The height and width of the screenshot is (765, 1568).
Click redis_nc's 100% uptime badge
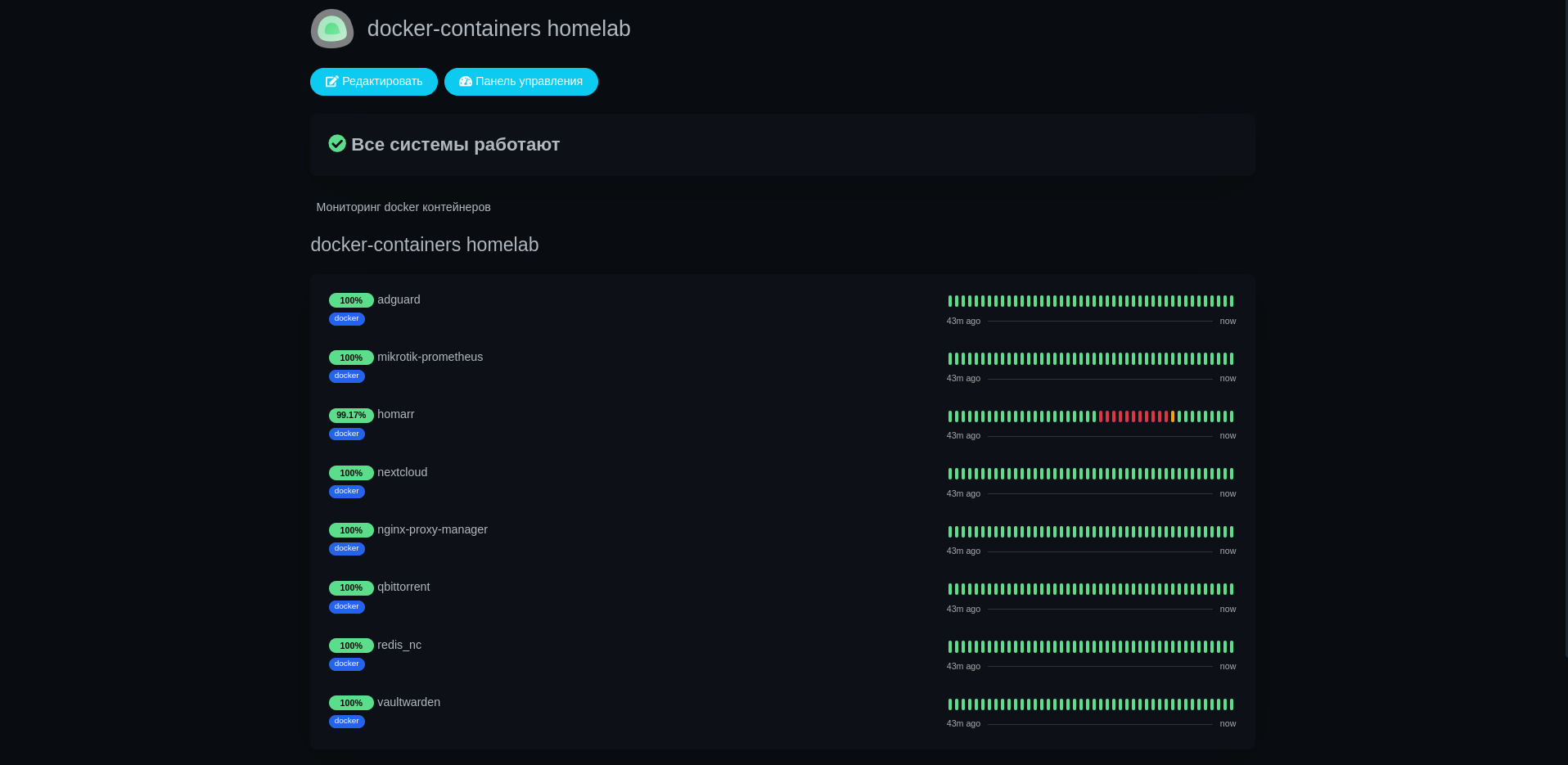[351, 646]
